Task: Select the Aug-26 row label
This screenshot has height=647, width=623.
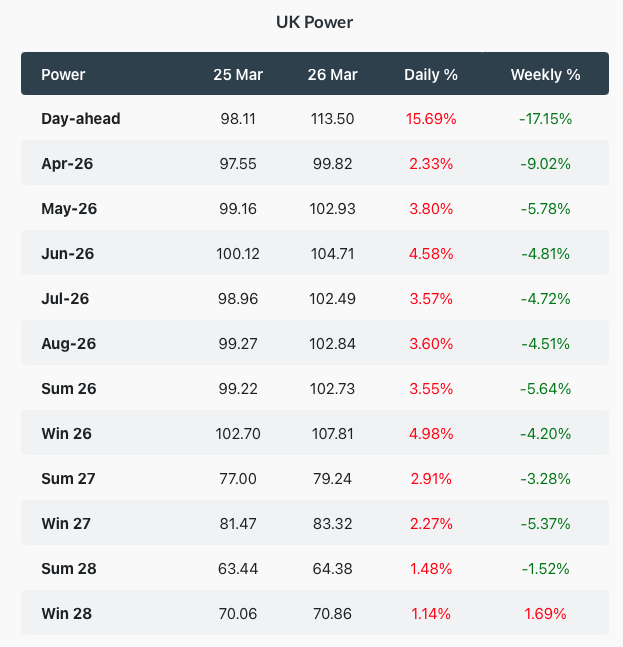Action: click(69, 344)
